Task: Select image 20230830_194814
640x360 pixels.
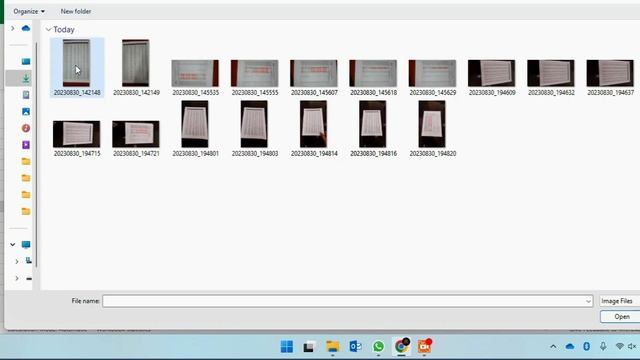Action: click(x=314, y=129)
